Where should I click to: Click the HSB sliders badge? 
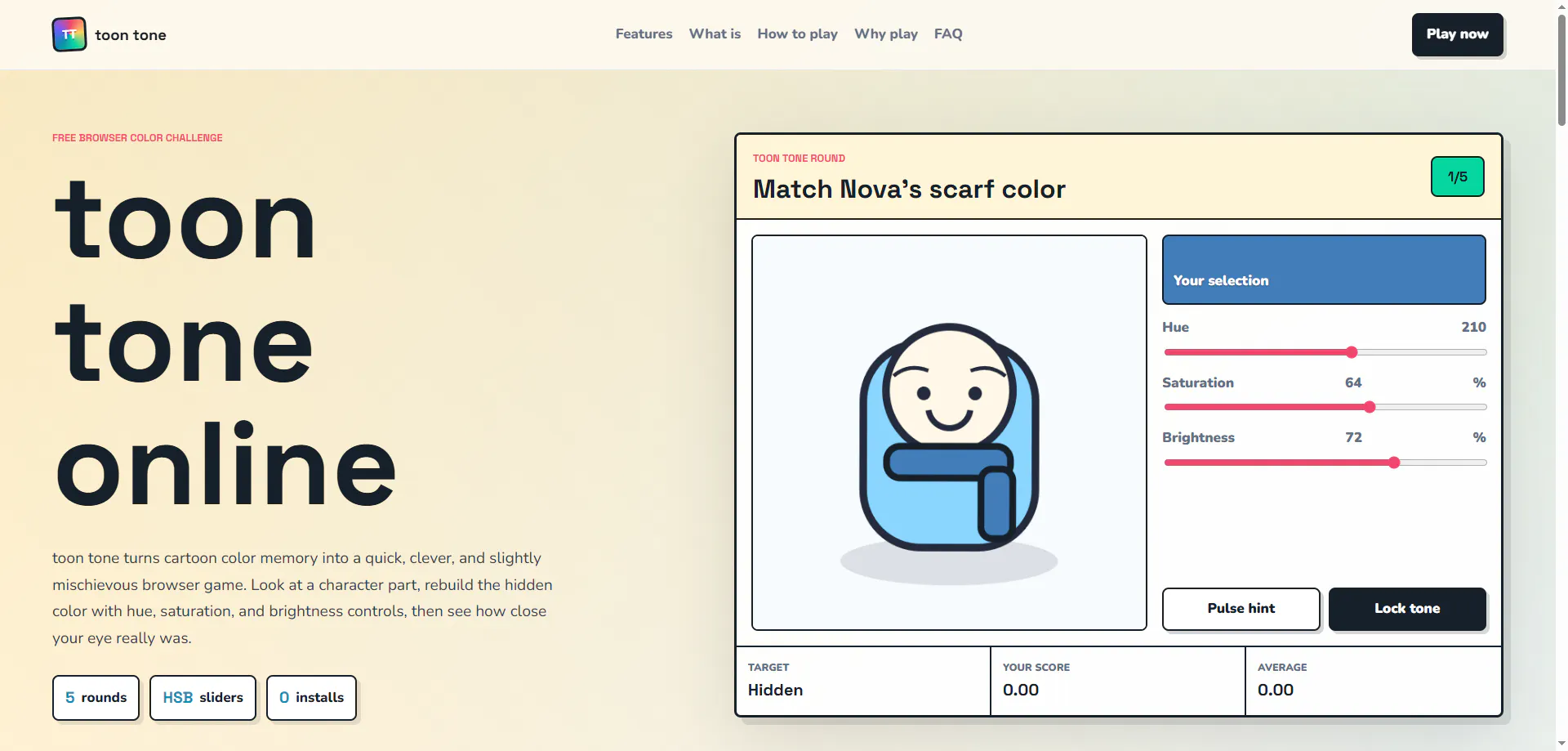pyautogui.click(x=203, y=698)
